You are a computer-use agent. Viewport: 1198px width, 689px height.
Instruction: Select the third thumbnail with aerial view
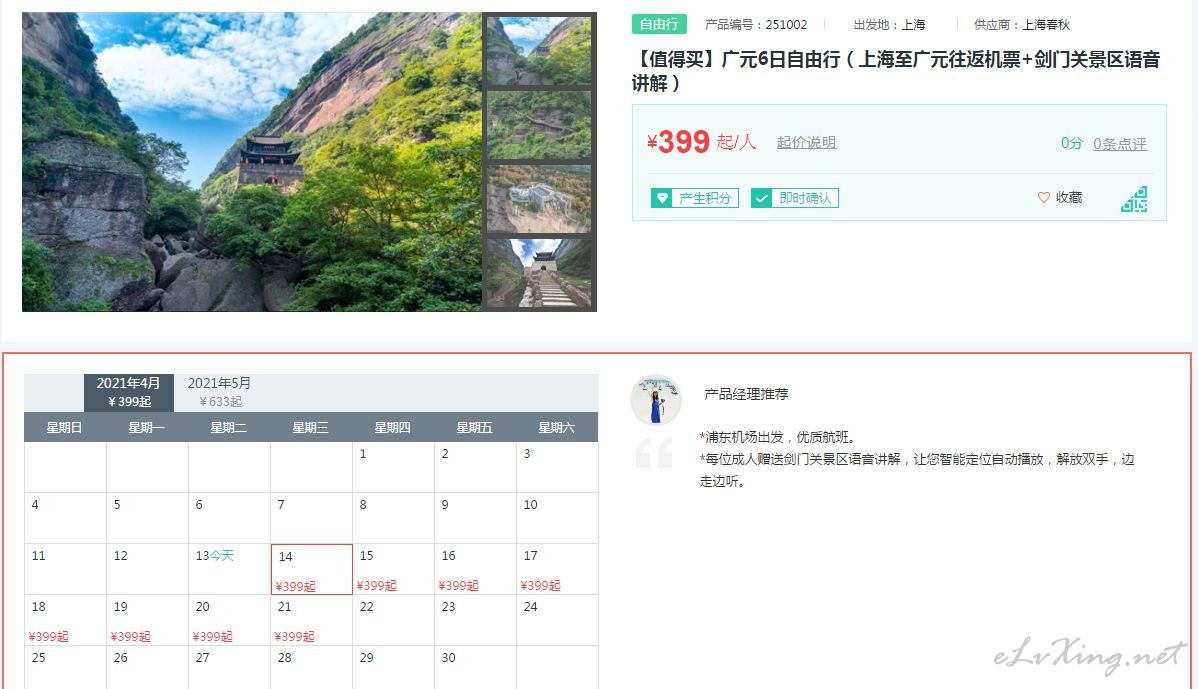tap(539, 199)
